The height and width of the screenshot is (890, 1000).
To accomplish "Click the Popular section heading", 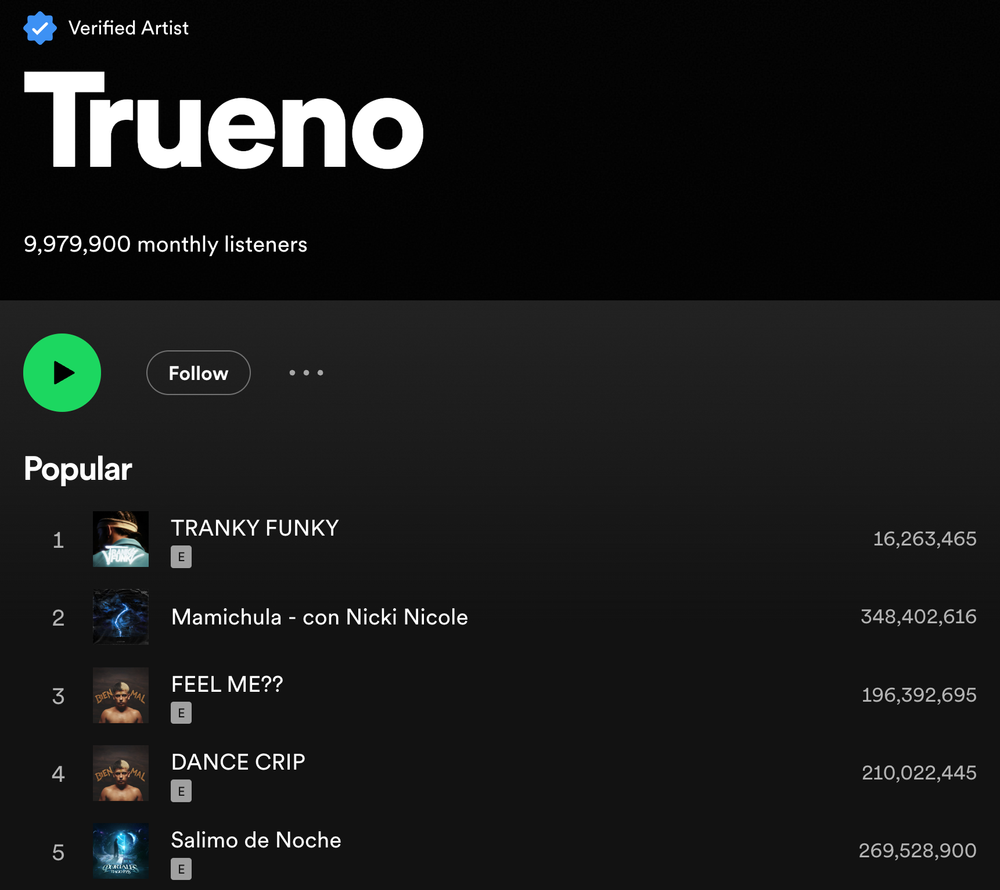I will 78,470.
